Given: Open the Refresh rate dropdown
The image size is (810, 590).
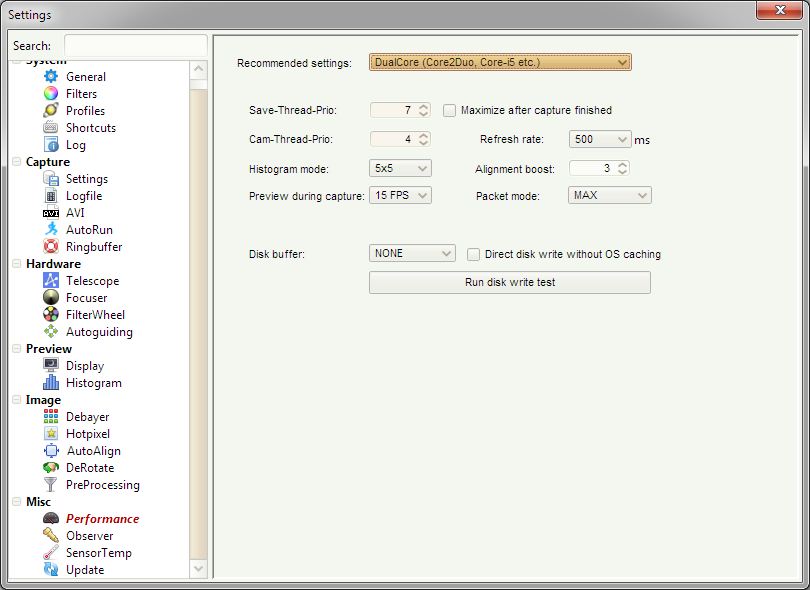Looking at the screenshot, I should (600, 139).
